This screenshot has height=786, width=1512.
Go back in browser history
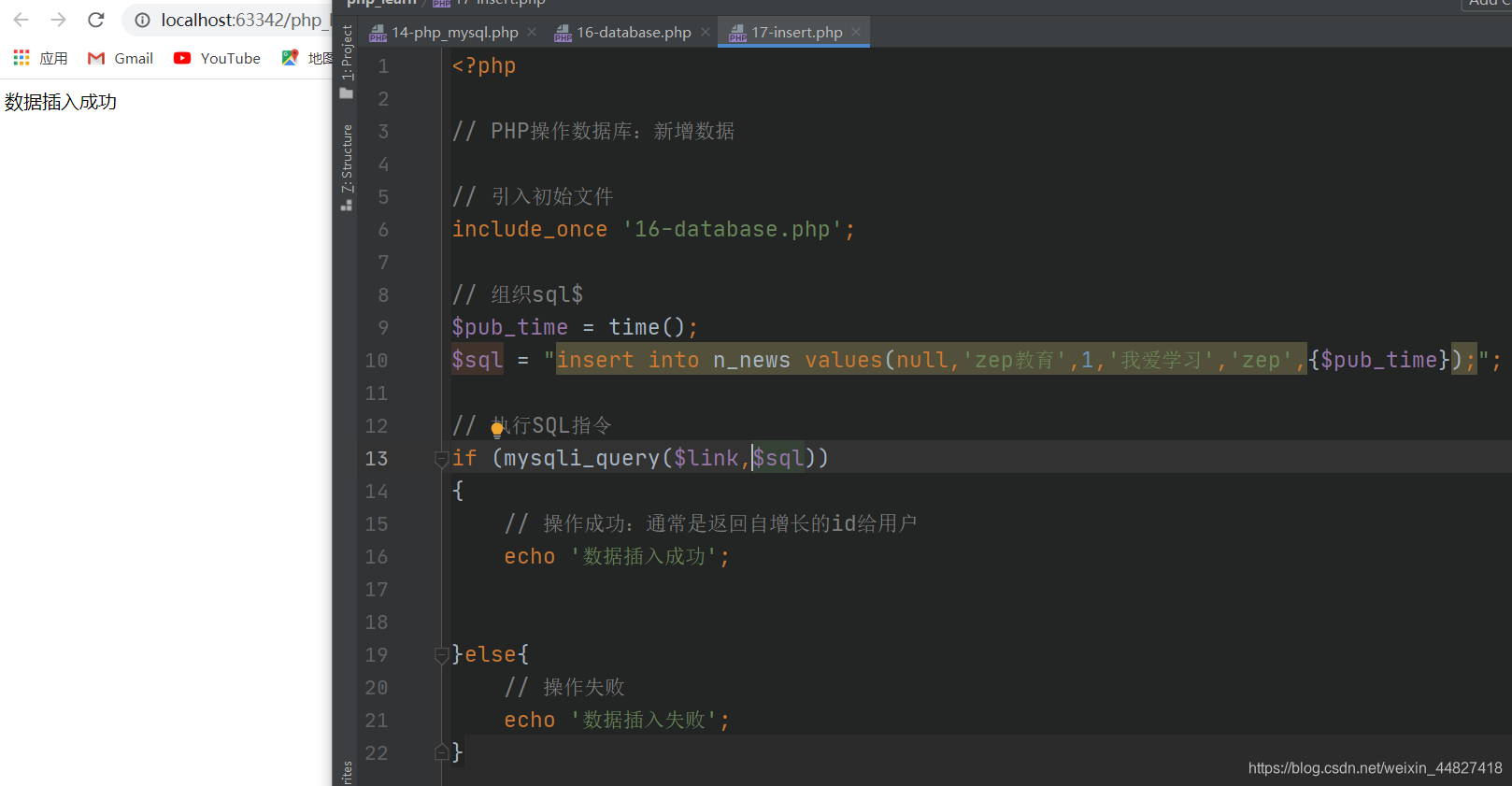(x=21, y=20)
